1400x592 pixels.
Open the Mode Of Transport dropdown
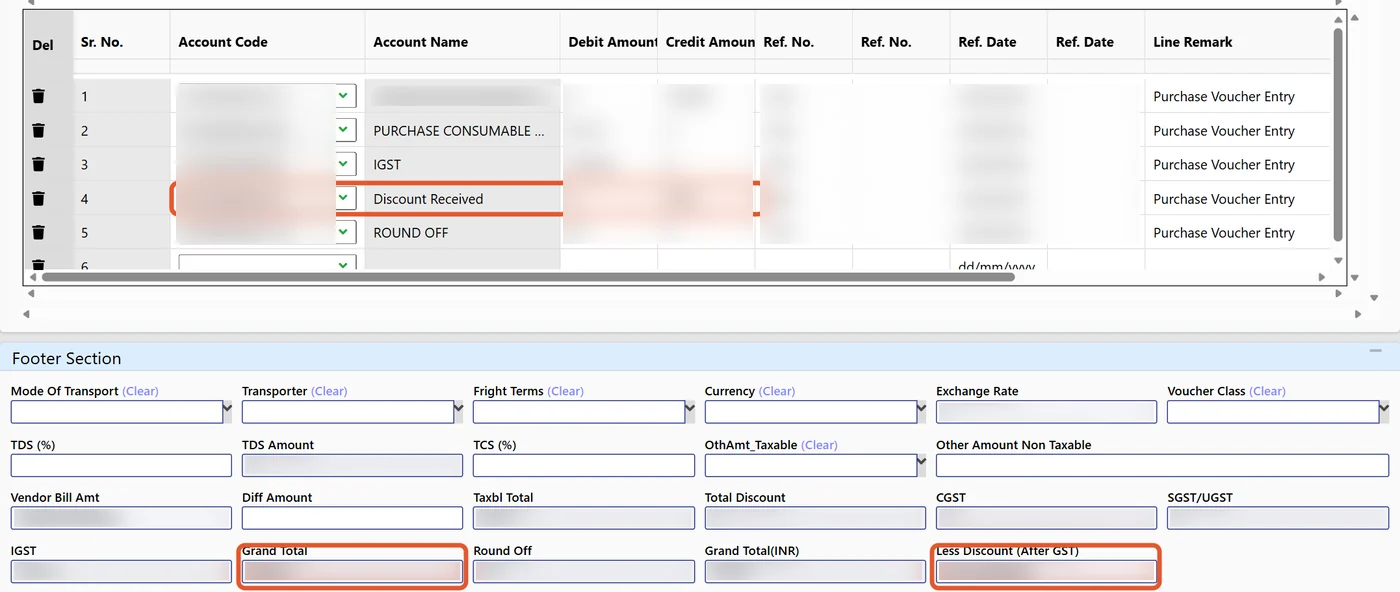click(227, 411)
